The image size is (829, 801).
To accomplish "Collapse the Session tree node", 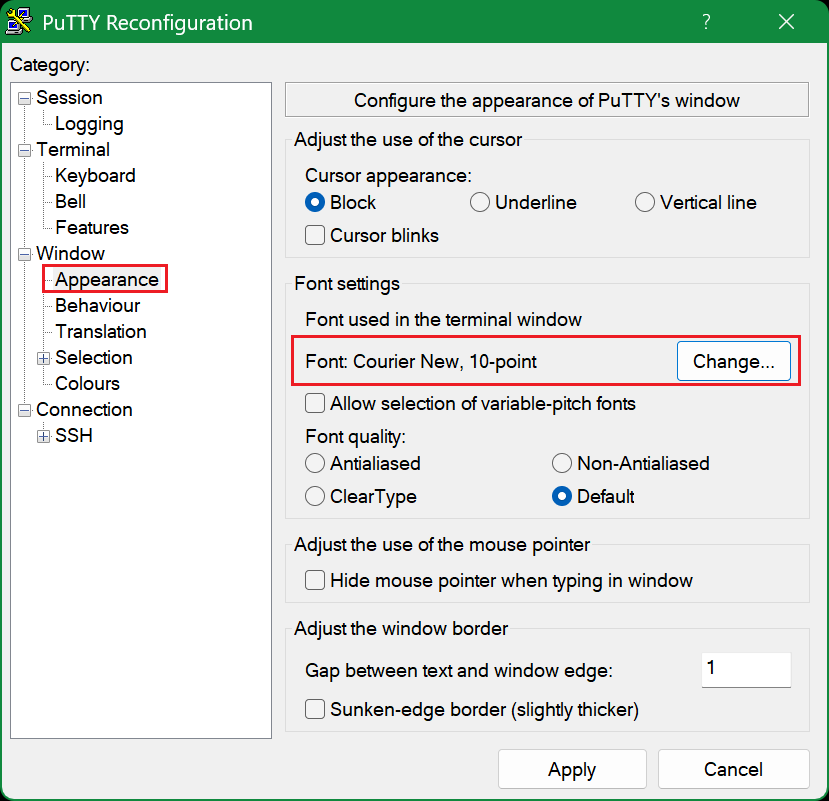I will [24, 98].
